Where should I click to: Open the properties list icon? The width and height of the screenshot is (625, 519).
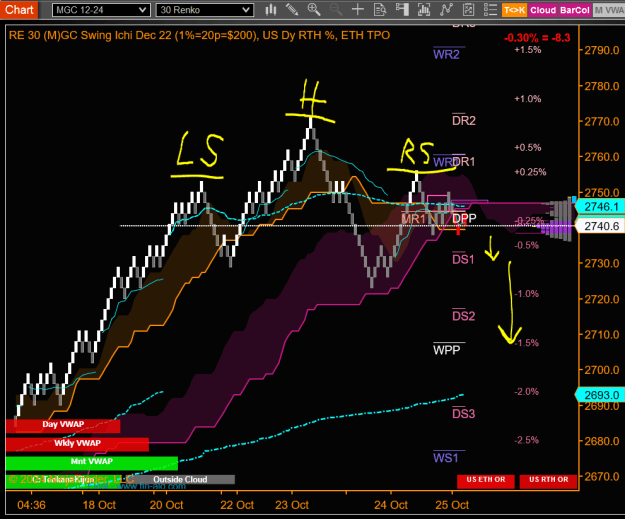[x=490, y=10]
